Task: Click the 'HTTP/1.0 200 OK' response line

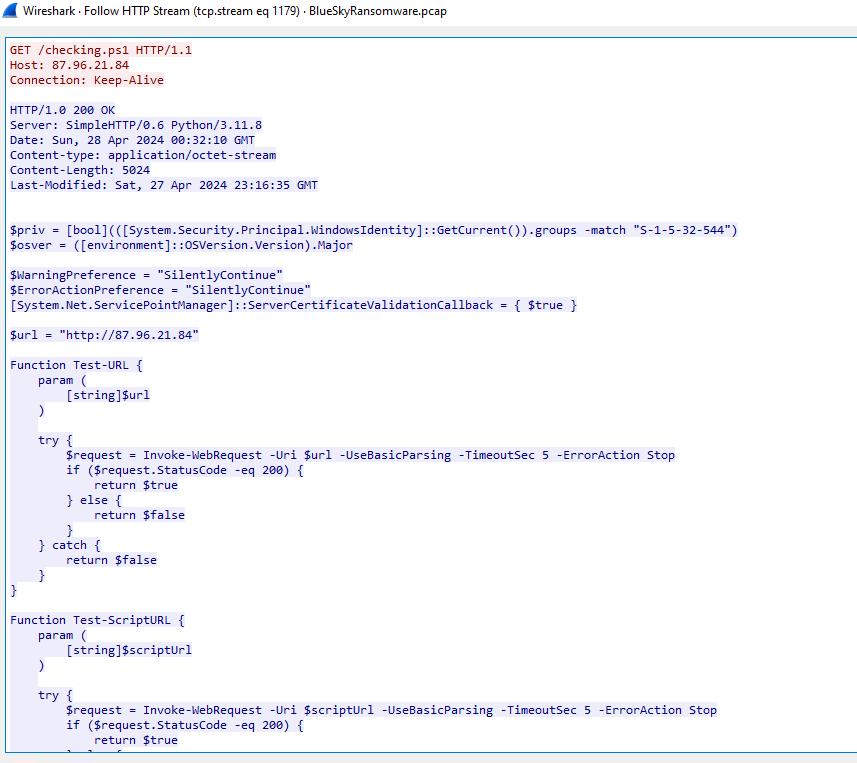Action: point(62,110)
